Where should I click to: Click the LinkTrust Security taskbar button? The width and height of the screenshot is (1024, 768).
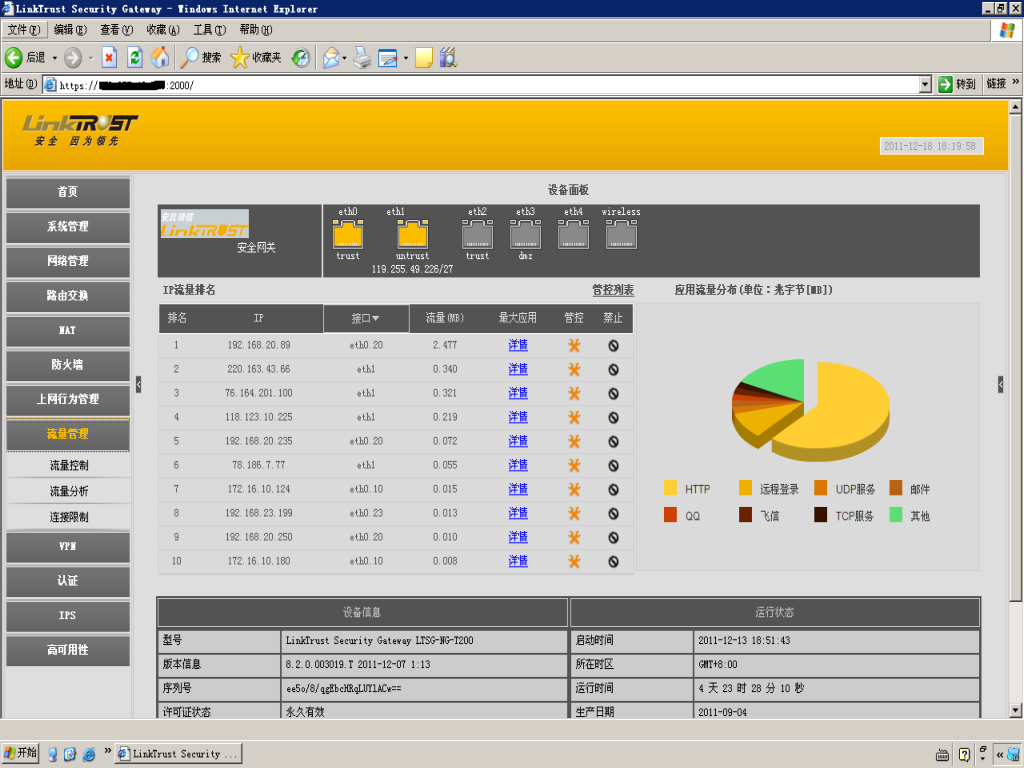179,754
